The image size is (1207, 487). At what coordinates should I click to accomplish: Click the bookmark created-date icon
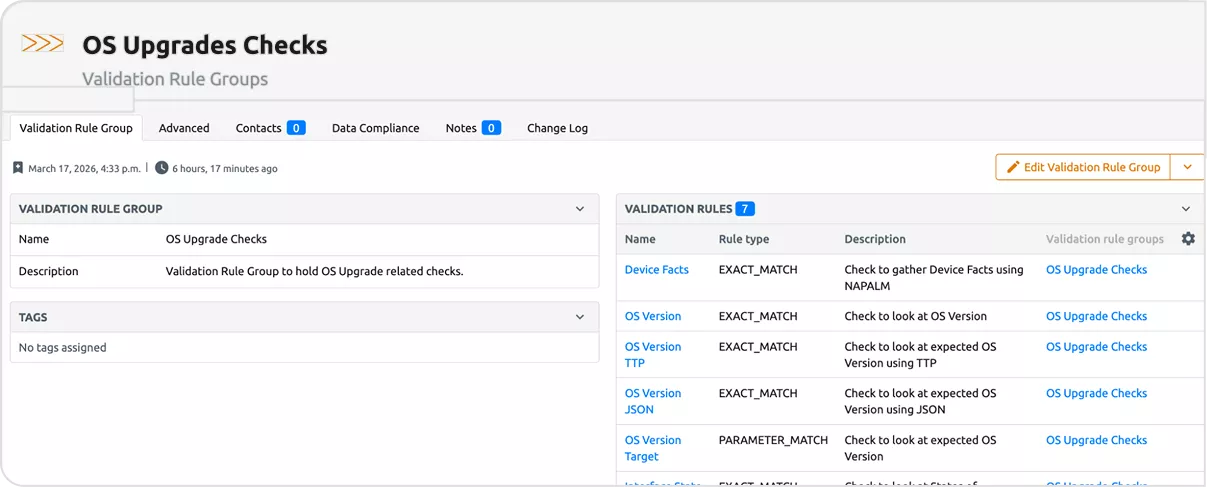point(18,168)
